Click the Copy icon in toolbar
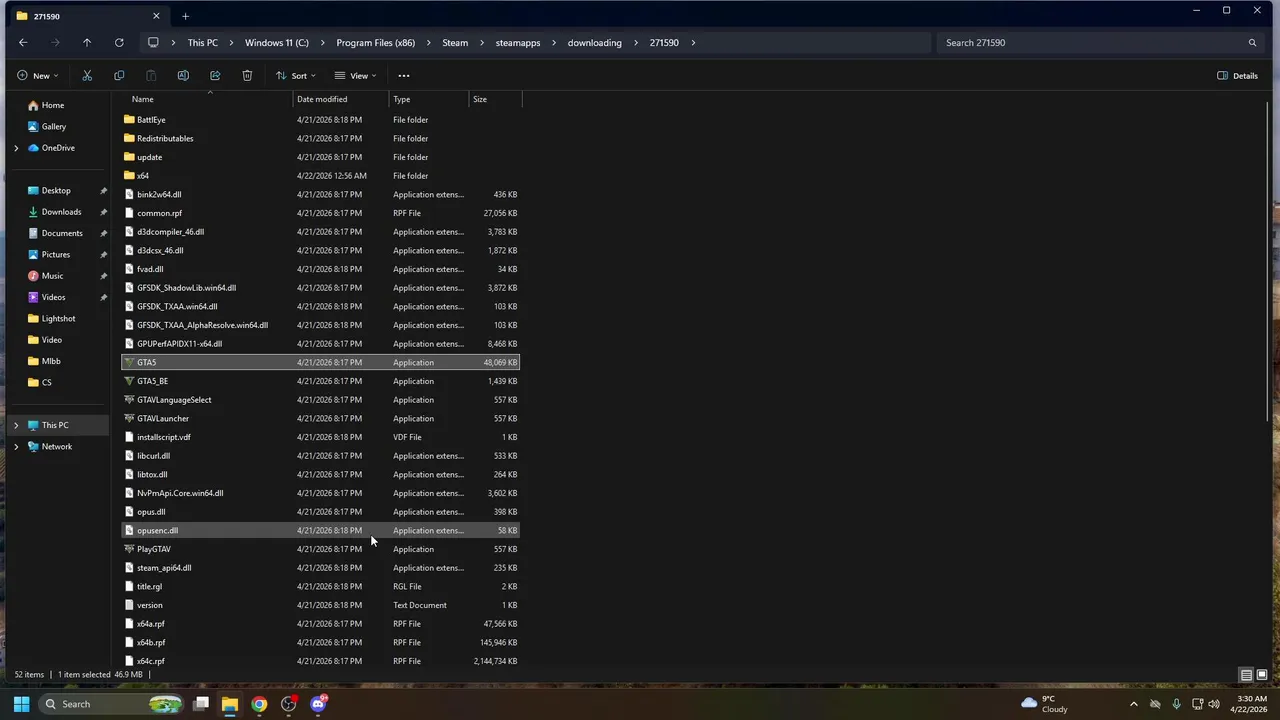 point(119,75)
